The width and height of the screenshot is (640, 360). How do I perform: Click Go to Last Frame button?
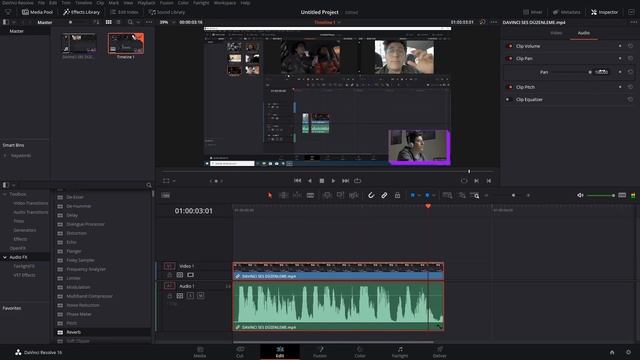[345, 180]
